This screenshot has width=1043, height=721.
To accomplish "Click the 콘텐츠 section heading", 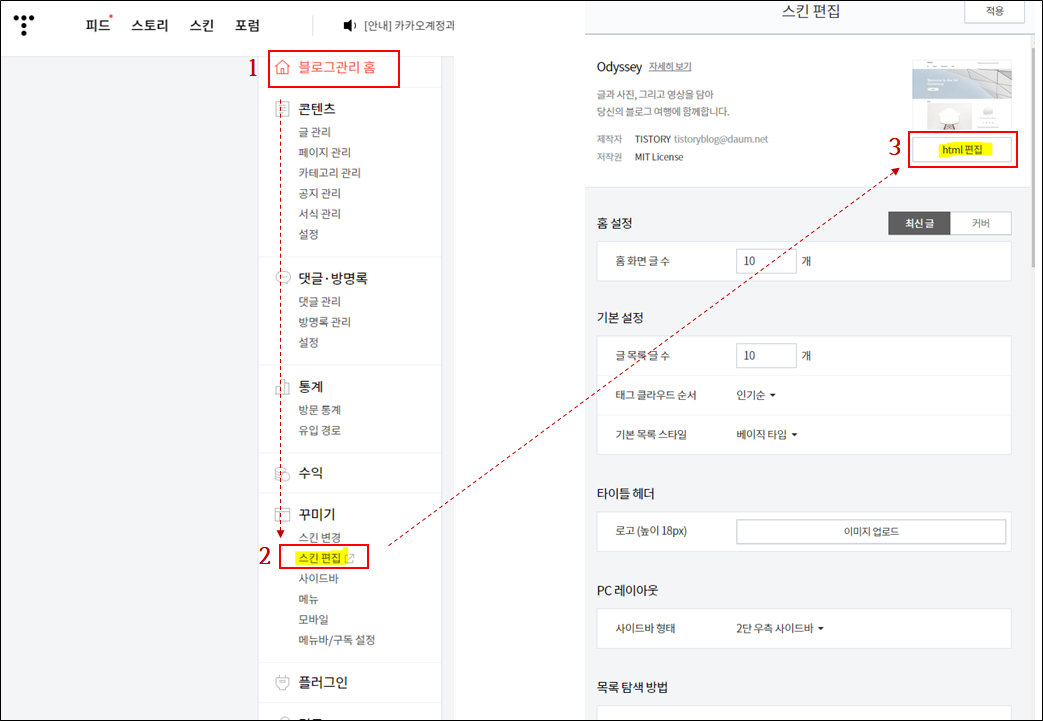I will (x=317, y=108).
